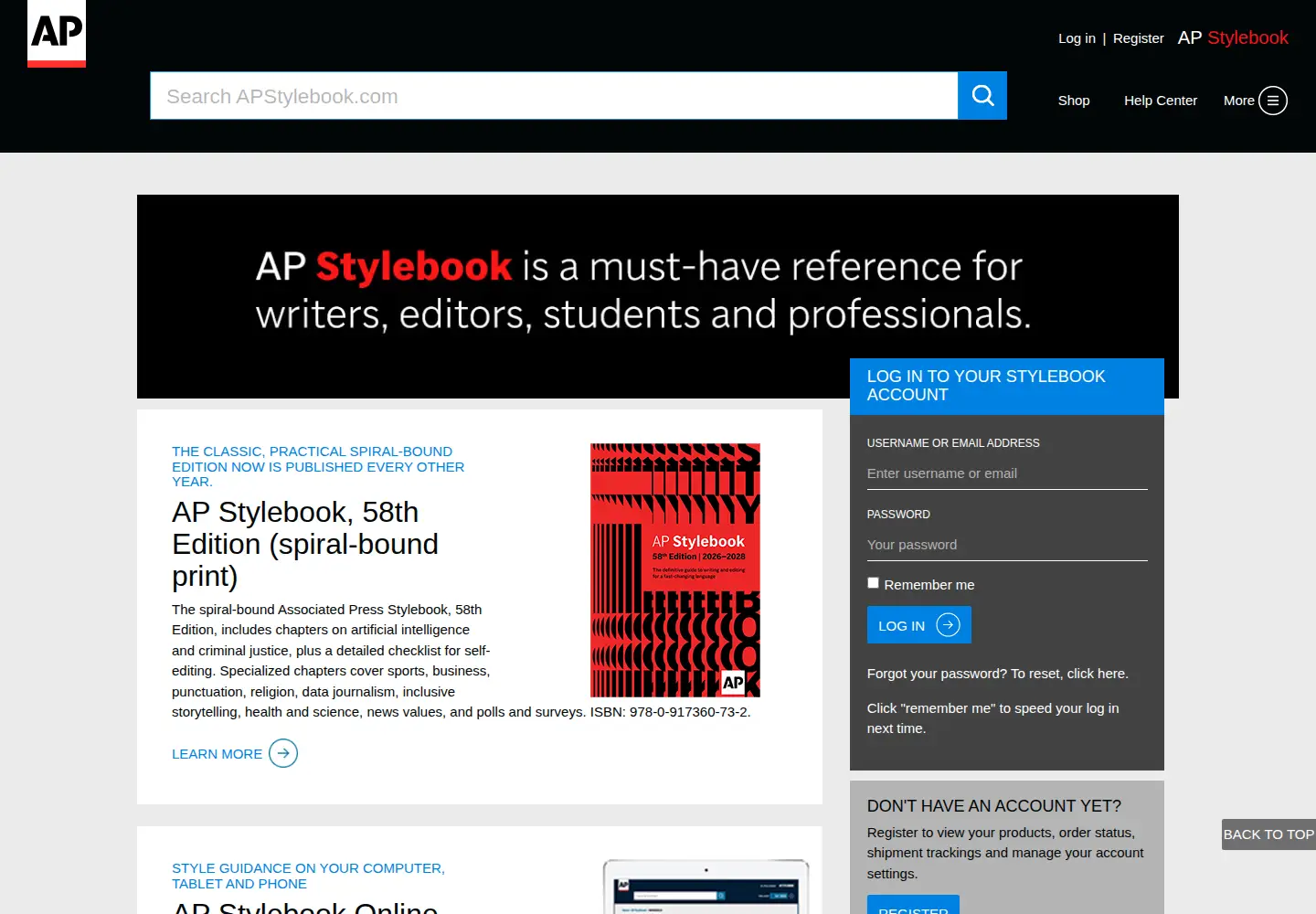Focus the username or email field

click(x=1007, y=473)
